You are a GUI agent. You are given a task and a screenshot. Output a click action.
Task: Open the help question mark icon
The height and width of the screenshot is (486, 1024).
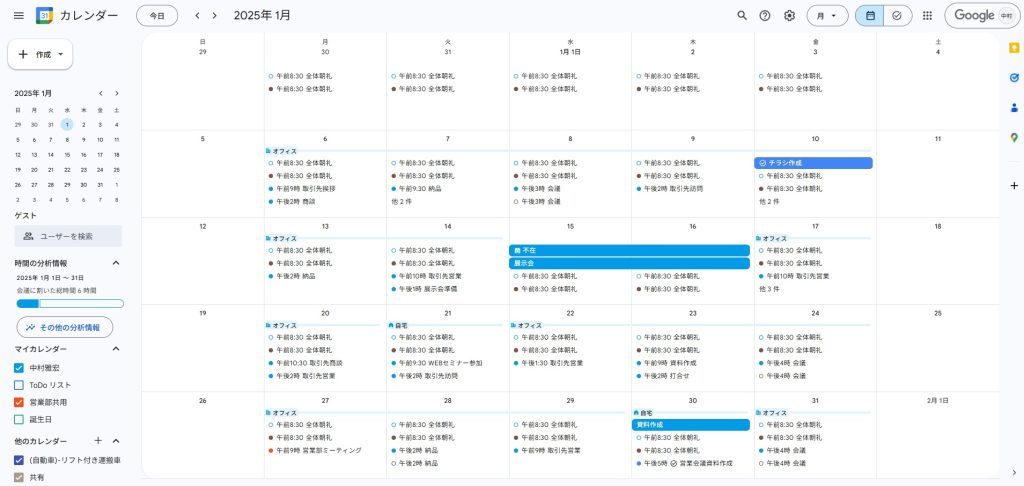(x=765, y=16)
